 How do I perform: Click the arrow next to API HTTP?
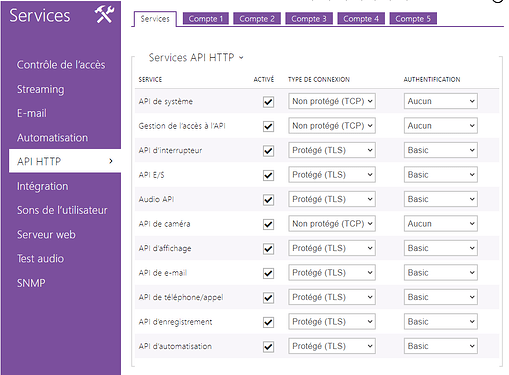click(x=111, y=161)
